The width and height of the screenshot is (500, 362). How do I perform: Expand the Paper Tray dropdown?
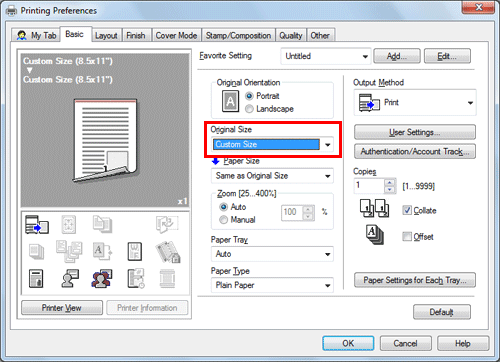click(272, 254)
